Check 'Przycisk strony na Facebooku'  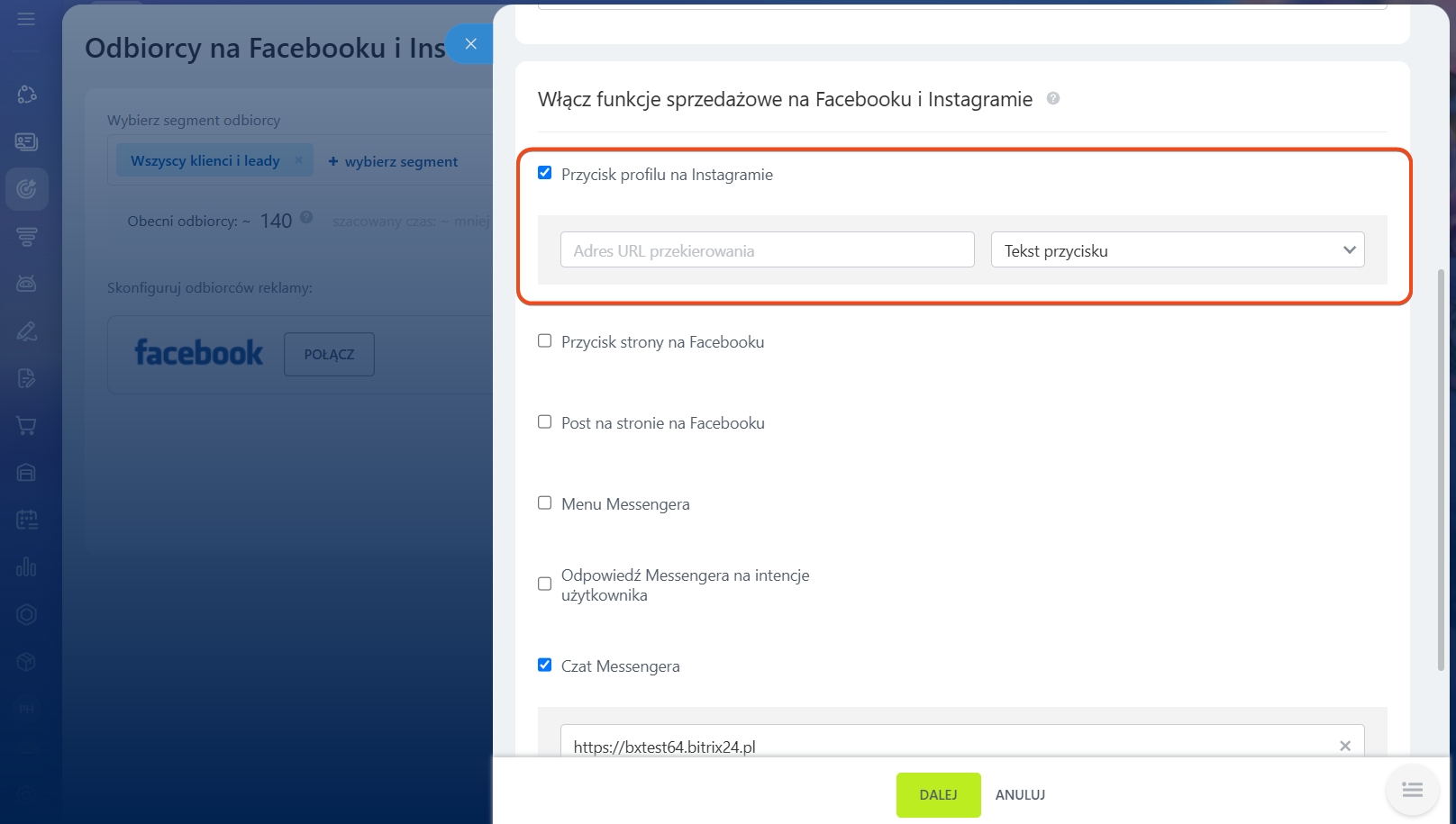[x=544, y=340]
